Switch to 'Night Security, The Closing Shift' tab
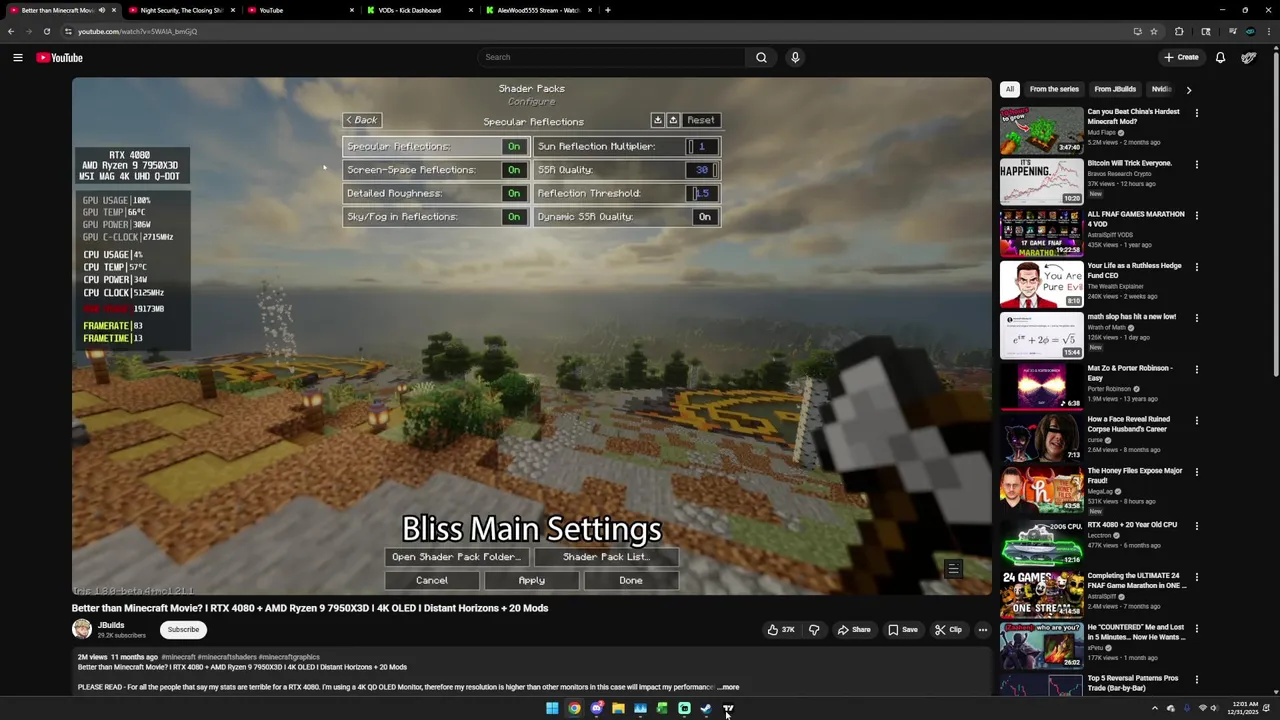Screen dimensions: 1280x720 click(179, 10)
